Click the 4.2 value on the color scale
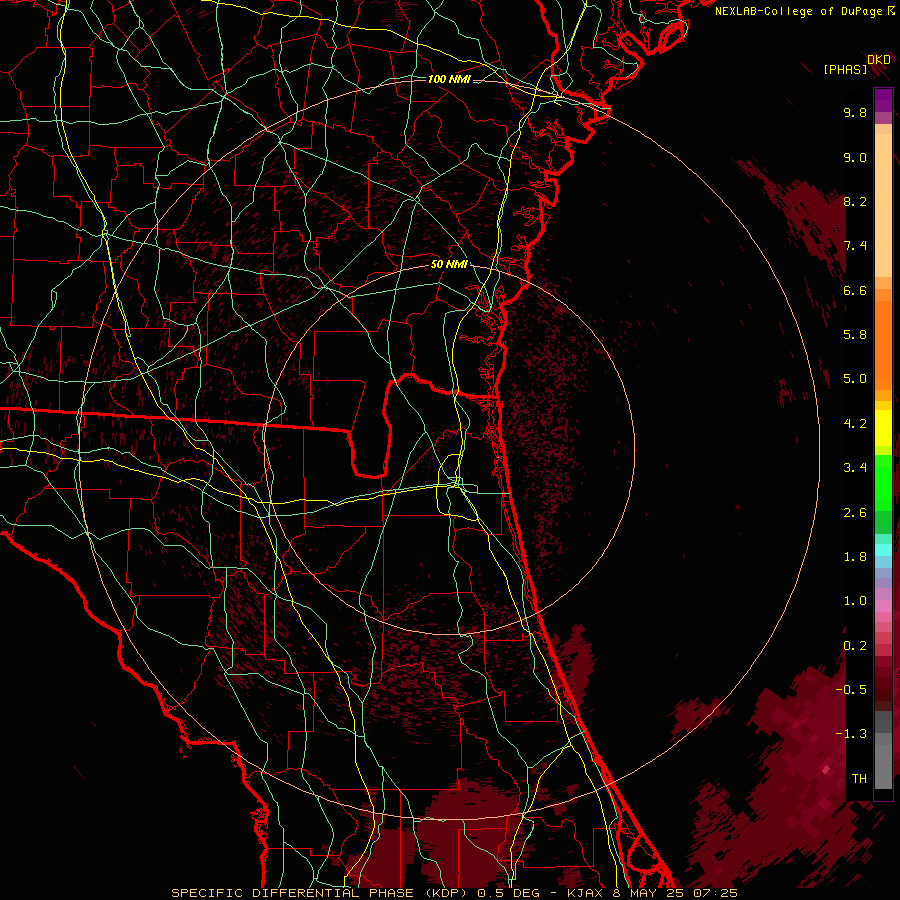 (855, 424)
